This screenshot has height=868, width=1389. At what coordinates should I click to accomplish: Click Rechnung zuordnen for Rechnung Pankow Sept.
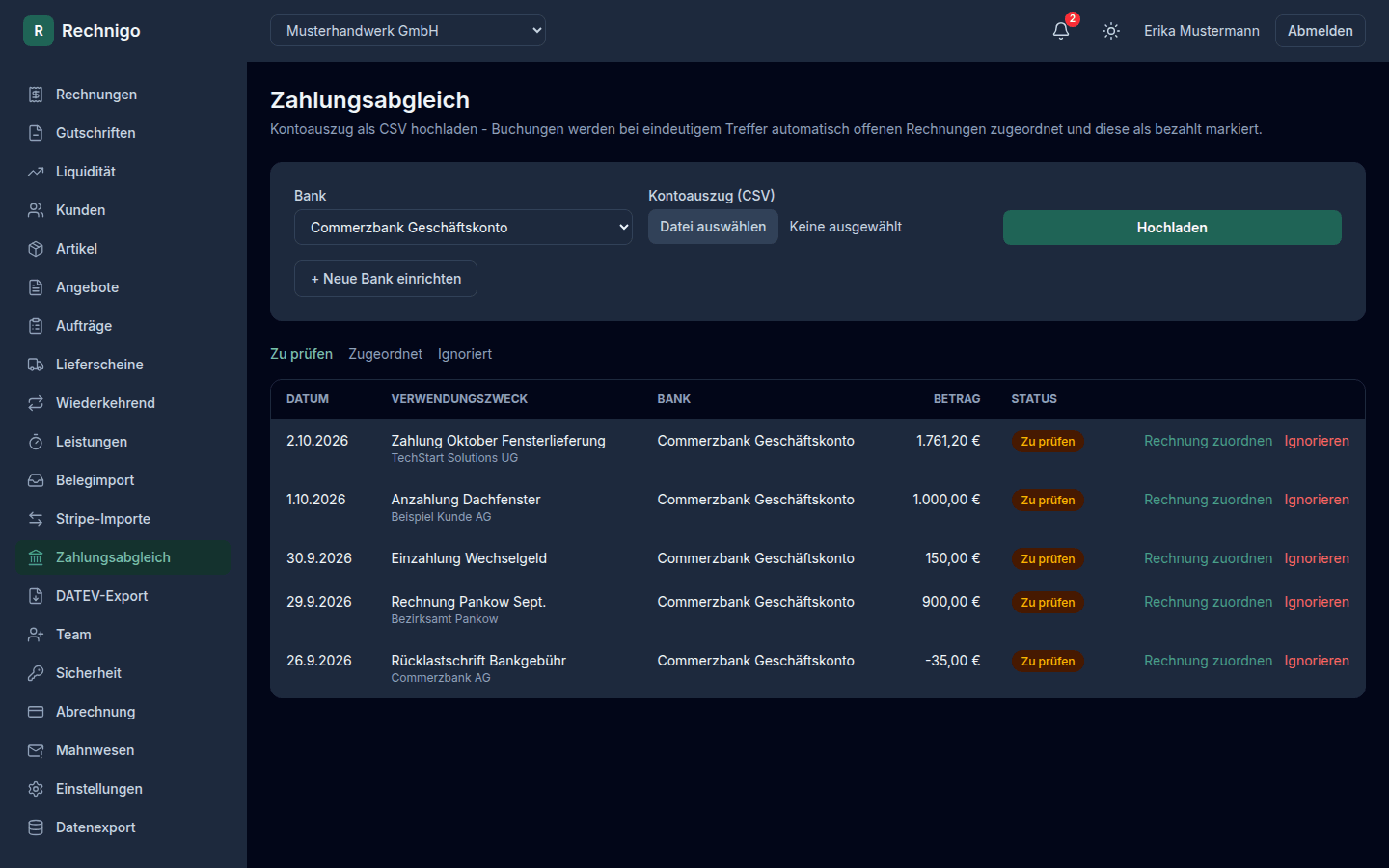pyautogui.click(x=1208, y=602)
